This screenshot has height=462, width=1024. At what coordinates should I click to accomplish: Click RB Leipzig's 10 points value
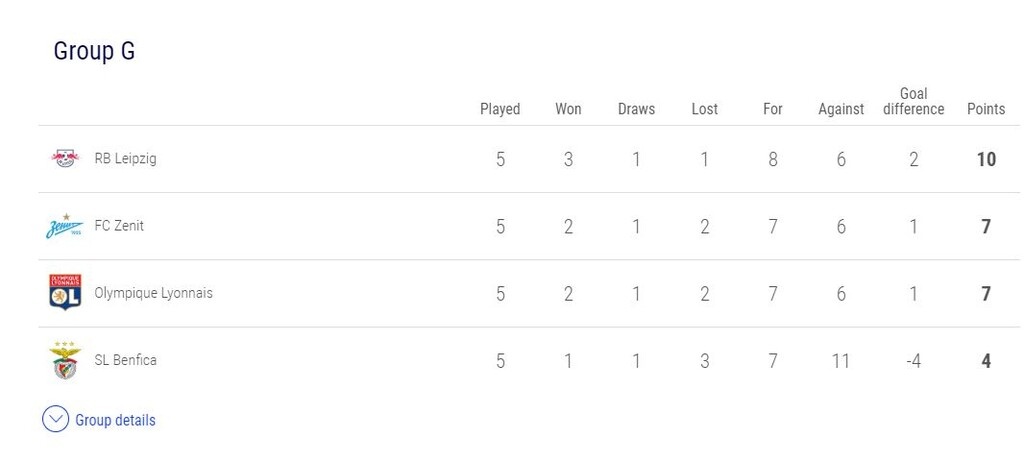pos(986,159)
